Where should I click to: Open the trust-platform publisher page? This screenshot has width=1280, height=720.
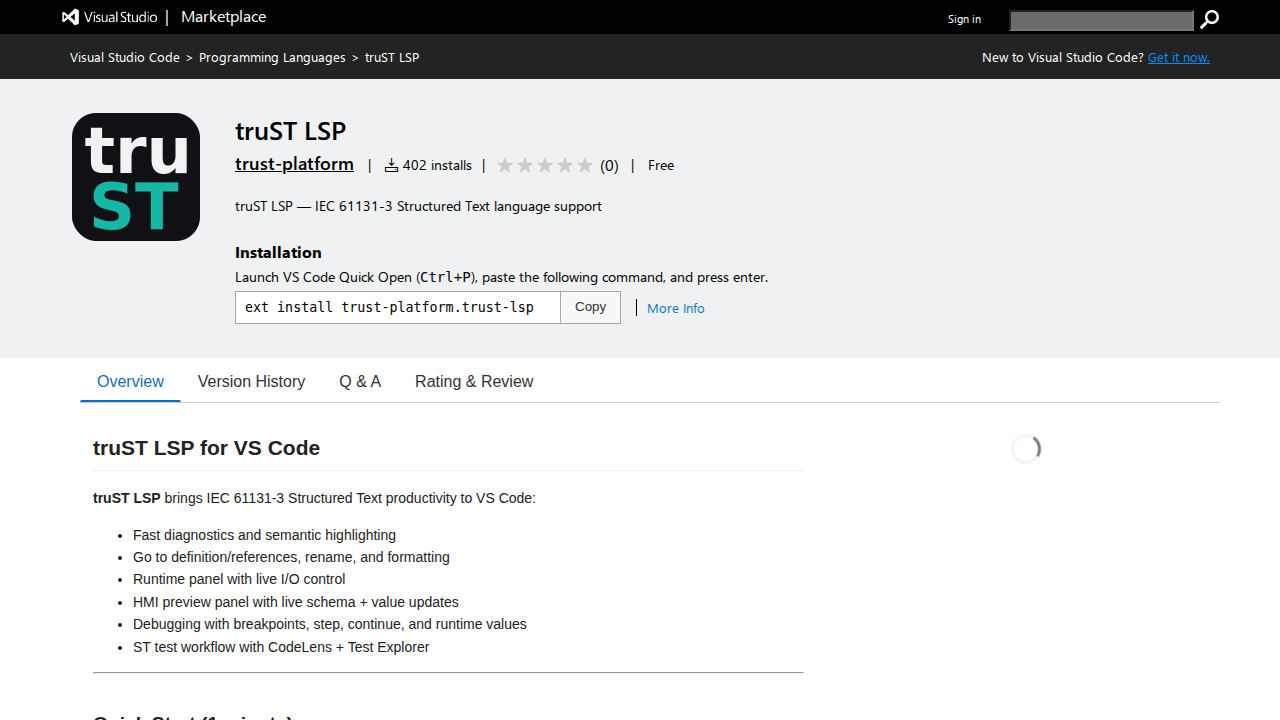pos(294,163)
